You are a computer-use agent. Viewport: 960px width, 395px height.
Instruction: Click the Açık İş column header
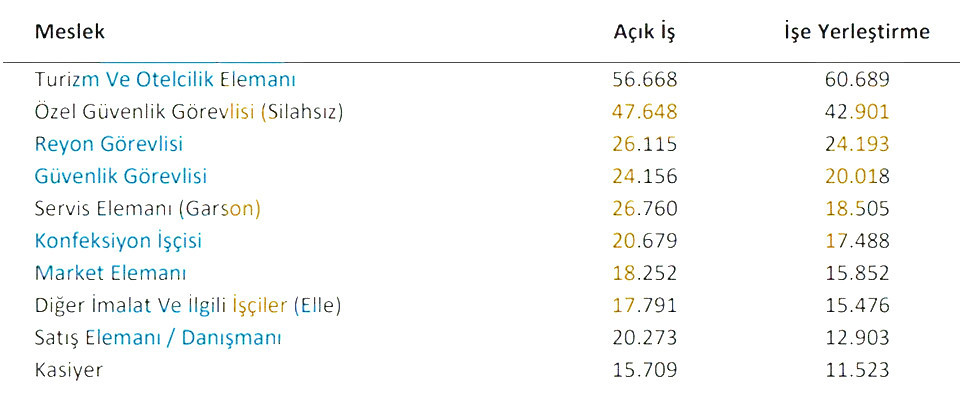(644, 33)
